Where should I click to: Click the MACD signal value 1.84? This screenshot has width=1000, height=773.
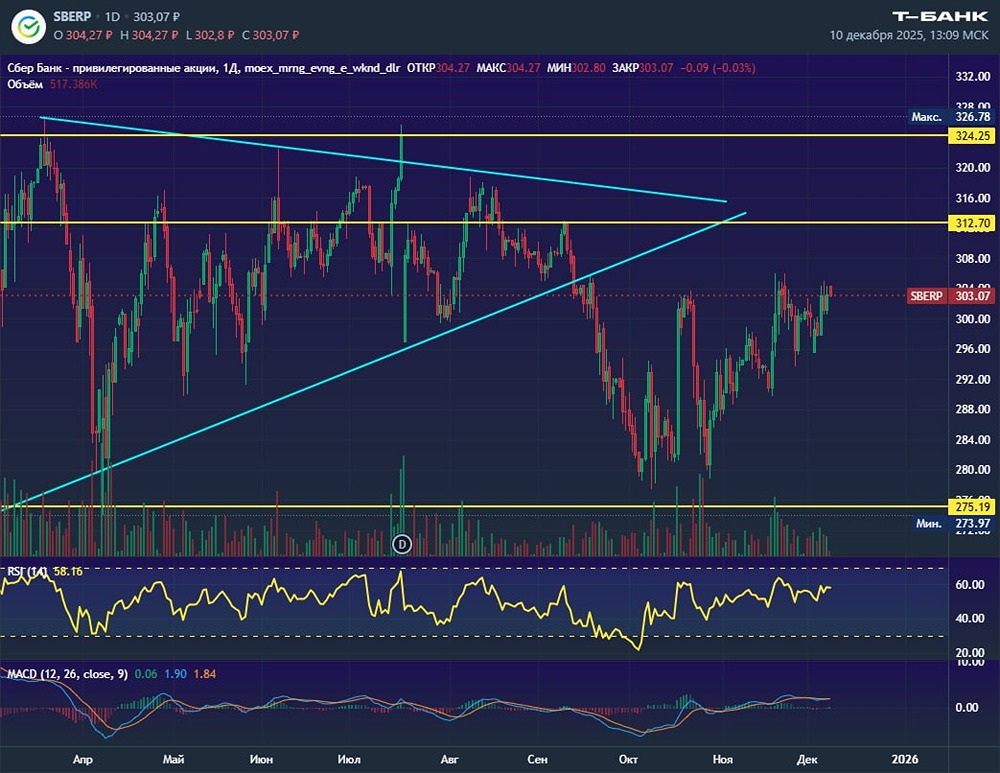pos(205,674)
